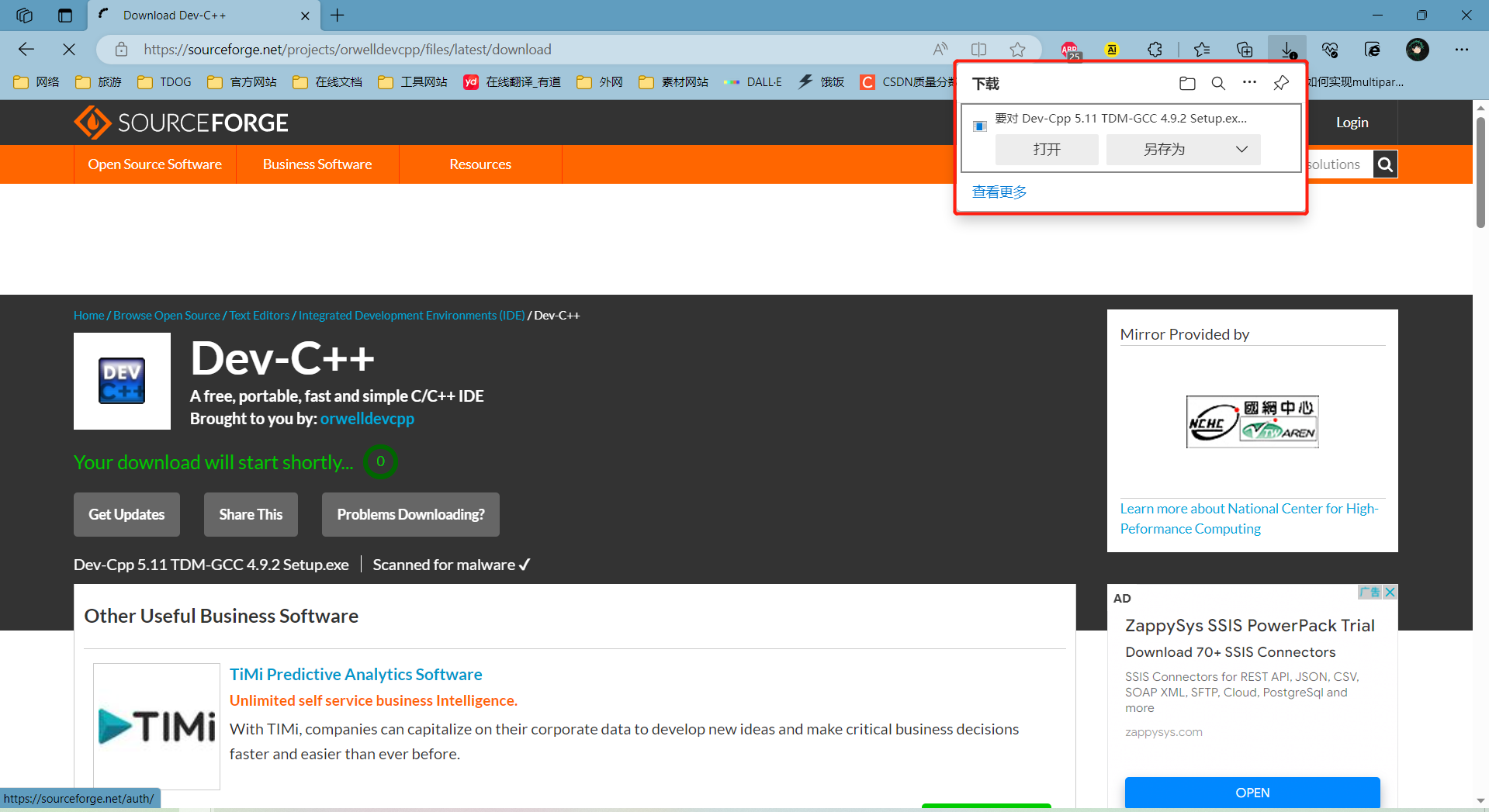The width and height of the screenshot is (1489, 812).
Task: Click 打开 to open the downloaded file
Action: point(1047,150)
